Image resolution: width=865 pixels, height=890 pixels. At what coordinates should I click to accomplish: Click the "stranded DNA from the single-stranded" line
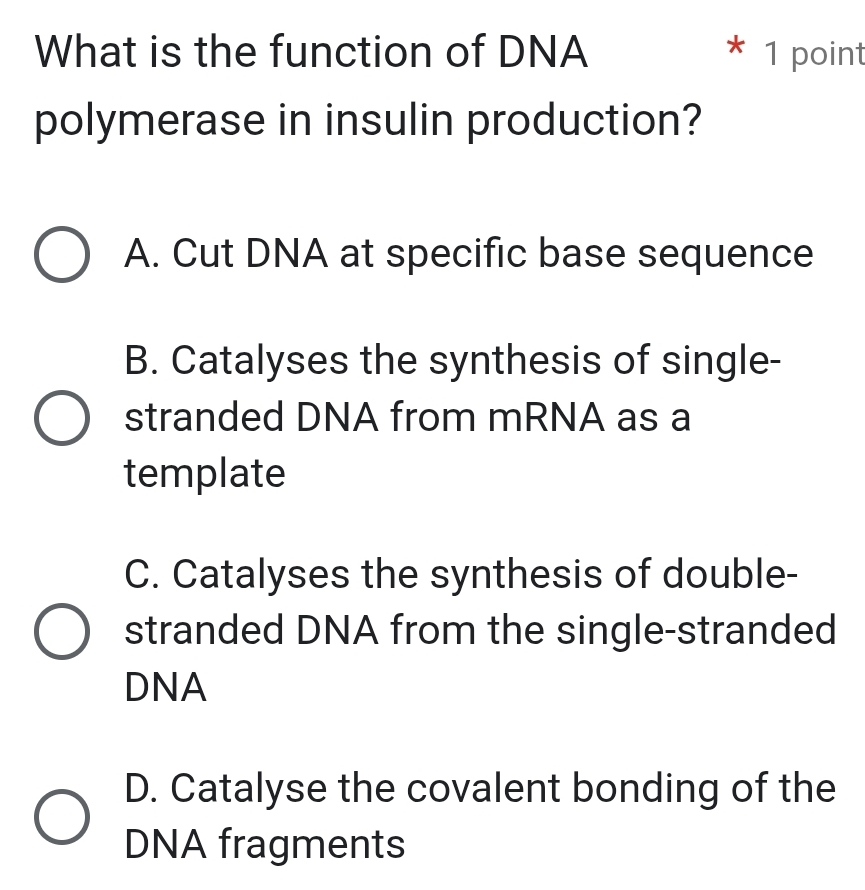tap(480, 631)
